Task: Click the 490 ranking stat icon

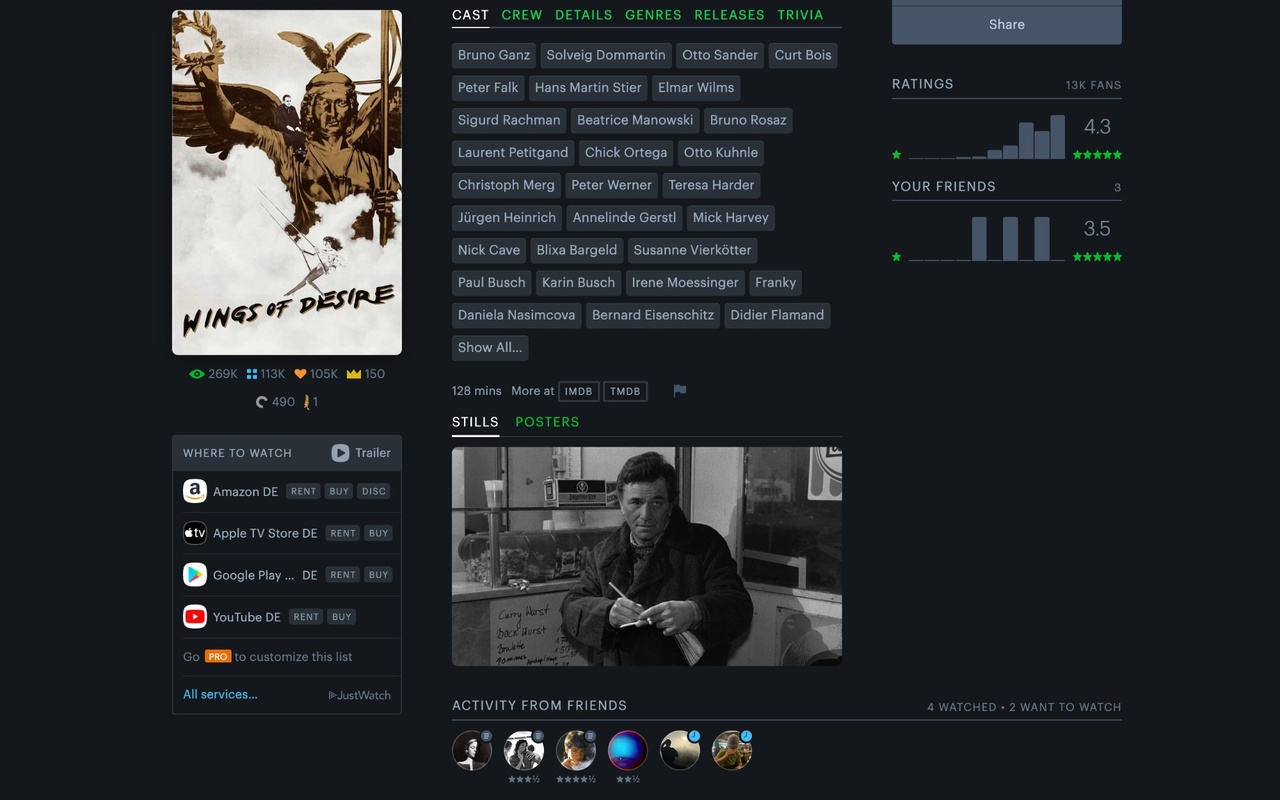Action: tap(262, 402)
